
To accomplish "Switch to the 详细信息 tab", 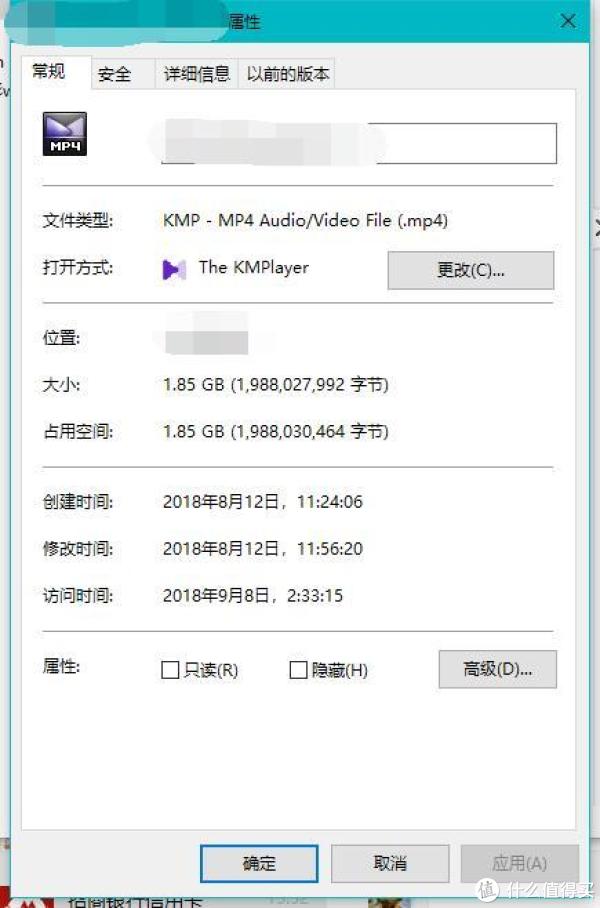I will 197,74.
